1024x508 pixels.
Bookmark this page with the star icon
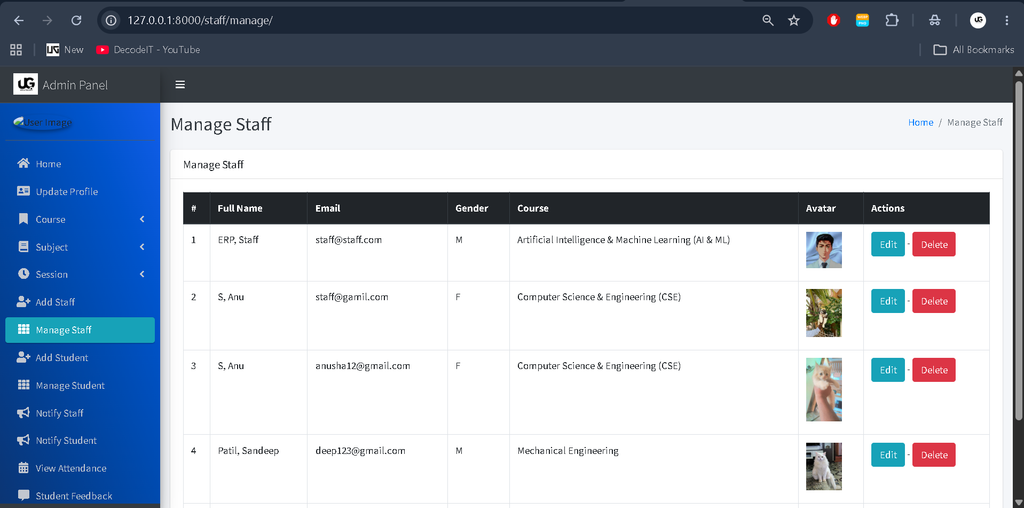793,20
